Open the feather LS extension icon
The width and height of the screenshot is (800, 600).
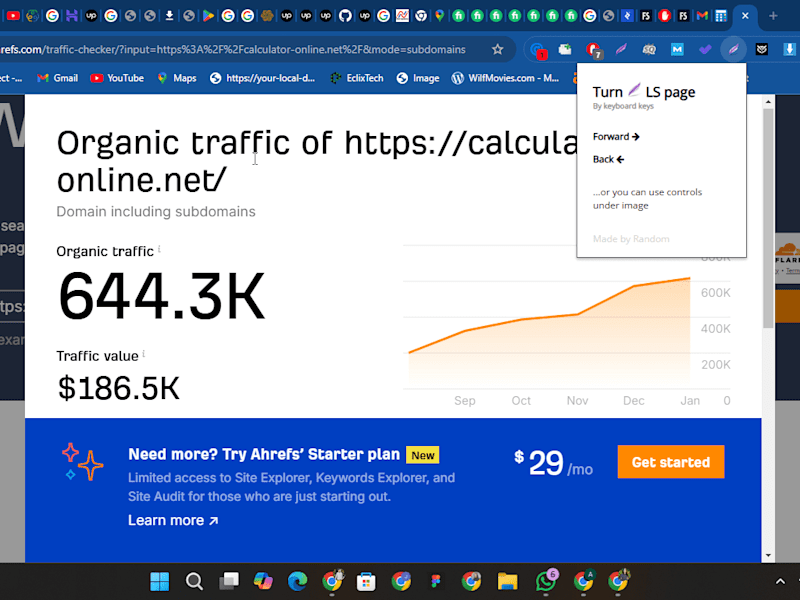(x=733, y=49)
